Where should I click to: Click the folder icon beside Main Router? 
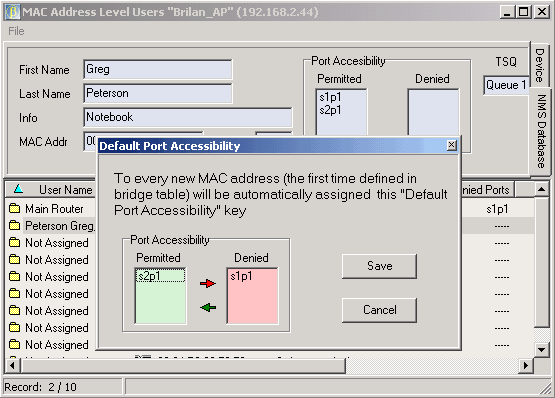pos(14,208)
